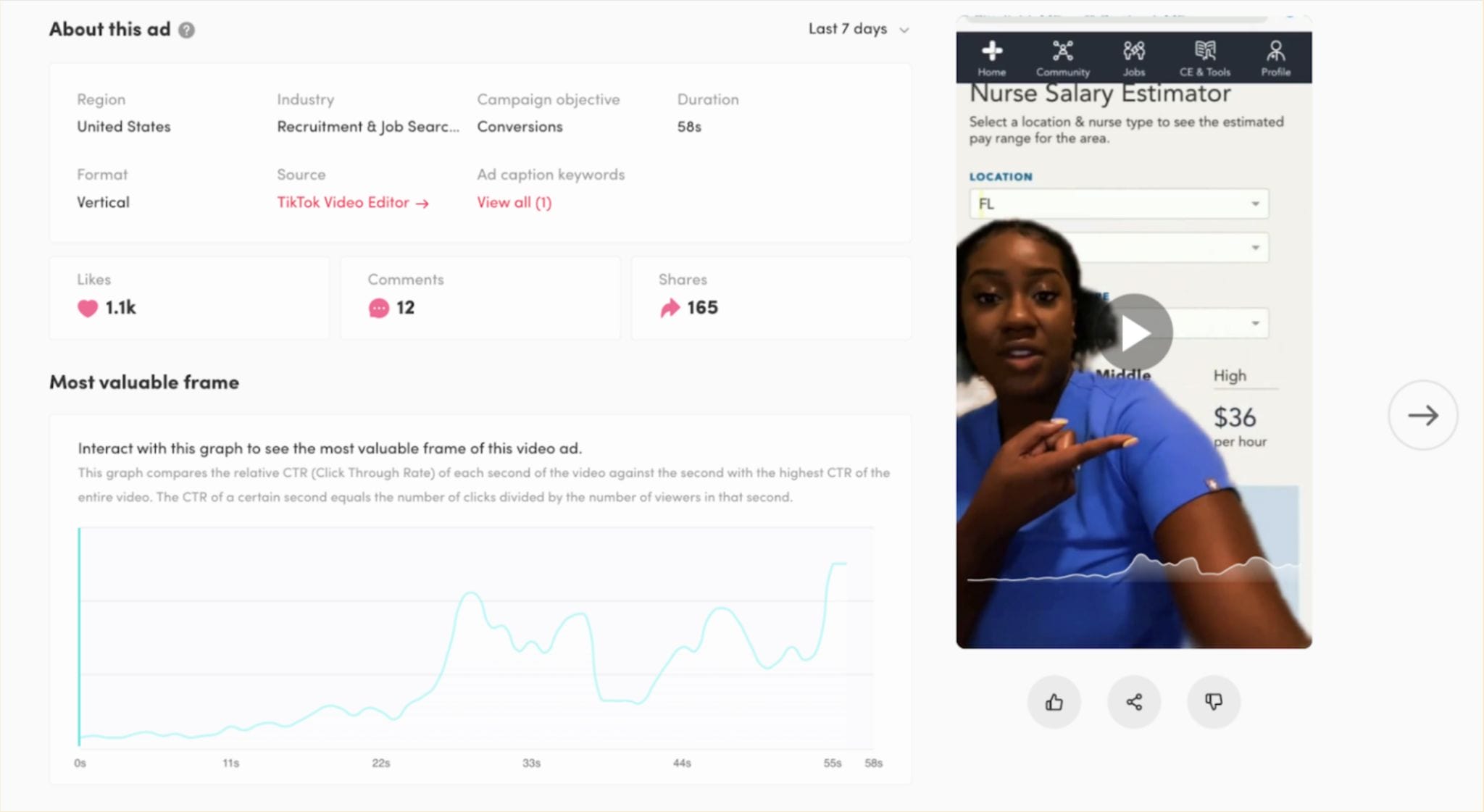This screenshot has width=1484, height=812.
Task: Toggle the View all (1) ad caption keywords
Action: [514, 202]
